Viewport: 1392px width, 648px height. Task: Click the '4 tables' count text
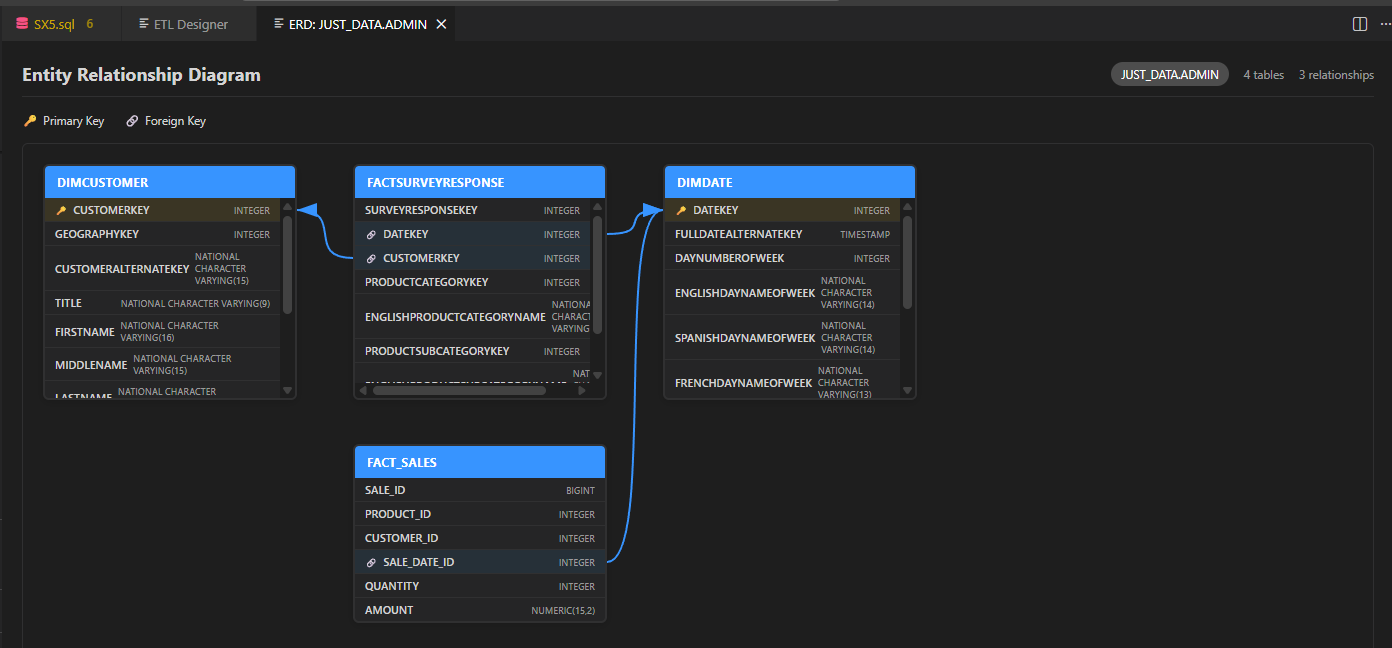[x=1263, y=75]
